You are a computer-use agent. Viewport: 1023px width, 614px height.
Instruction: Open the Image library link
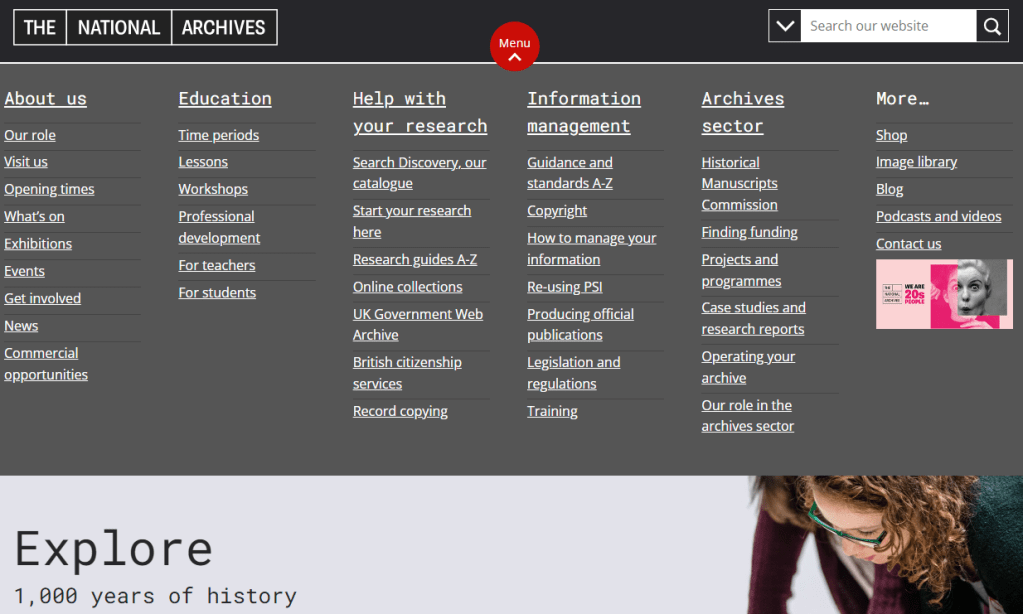click(x=916, y=162)
